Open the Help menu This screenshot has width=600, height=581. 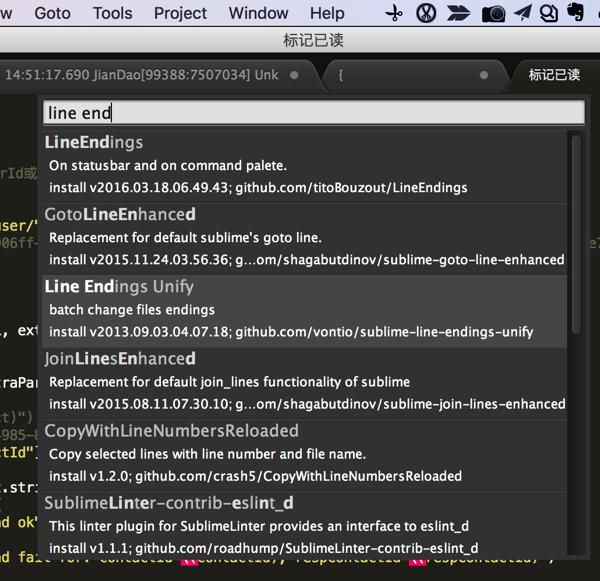pos(327,13)
